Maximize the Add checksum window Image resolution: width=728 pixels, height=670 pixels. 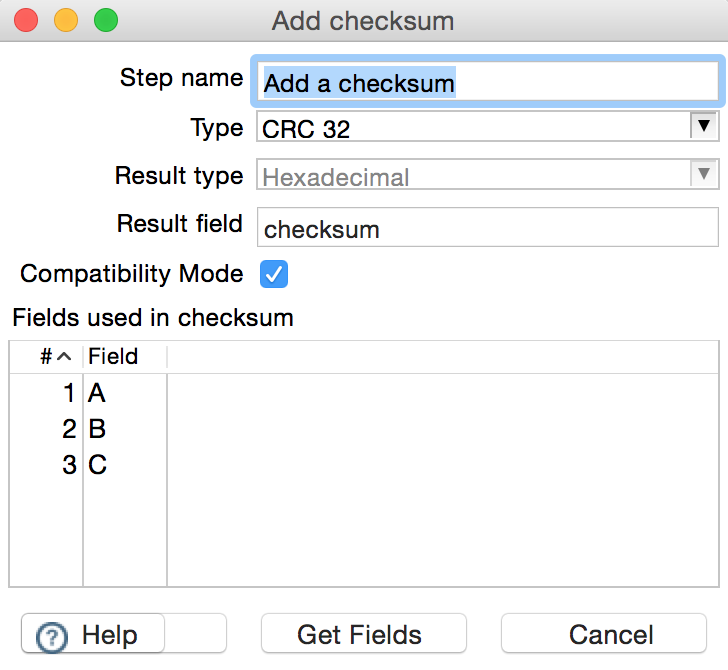(105, 20)
